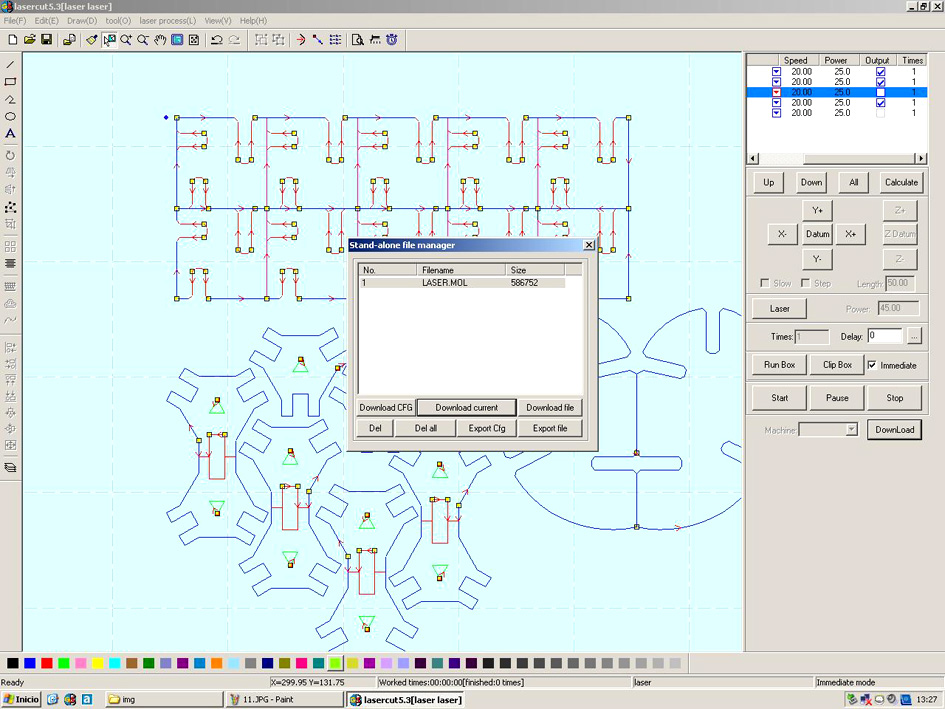The height and width of the screenshot is (709, 945).
Task: Select the Line drawing tool
Action: [x=10, y=64]
